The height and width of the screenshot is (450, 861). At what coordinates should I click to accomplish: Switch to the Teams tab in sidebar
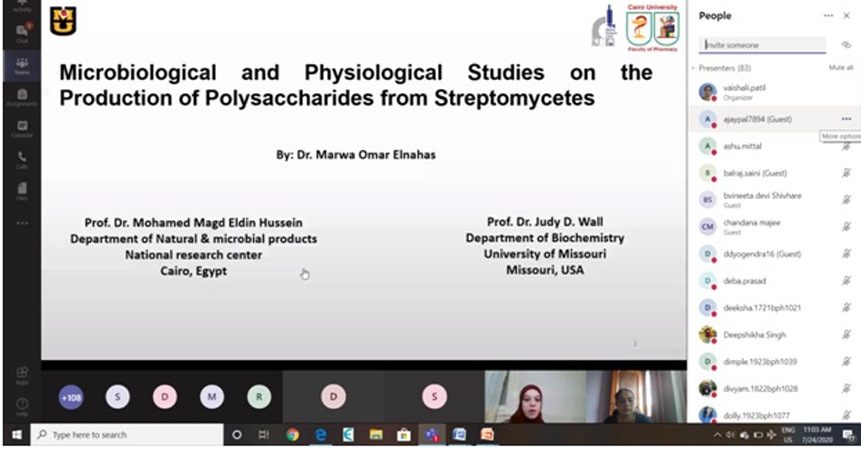(x=21, y=65)
